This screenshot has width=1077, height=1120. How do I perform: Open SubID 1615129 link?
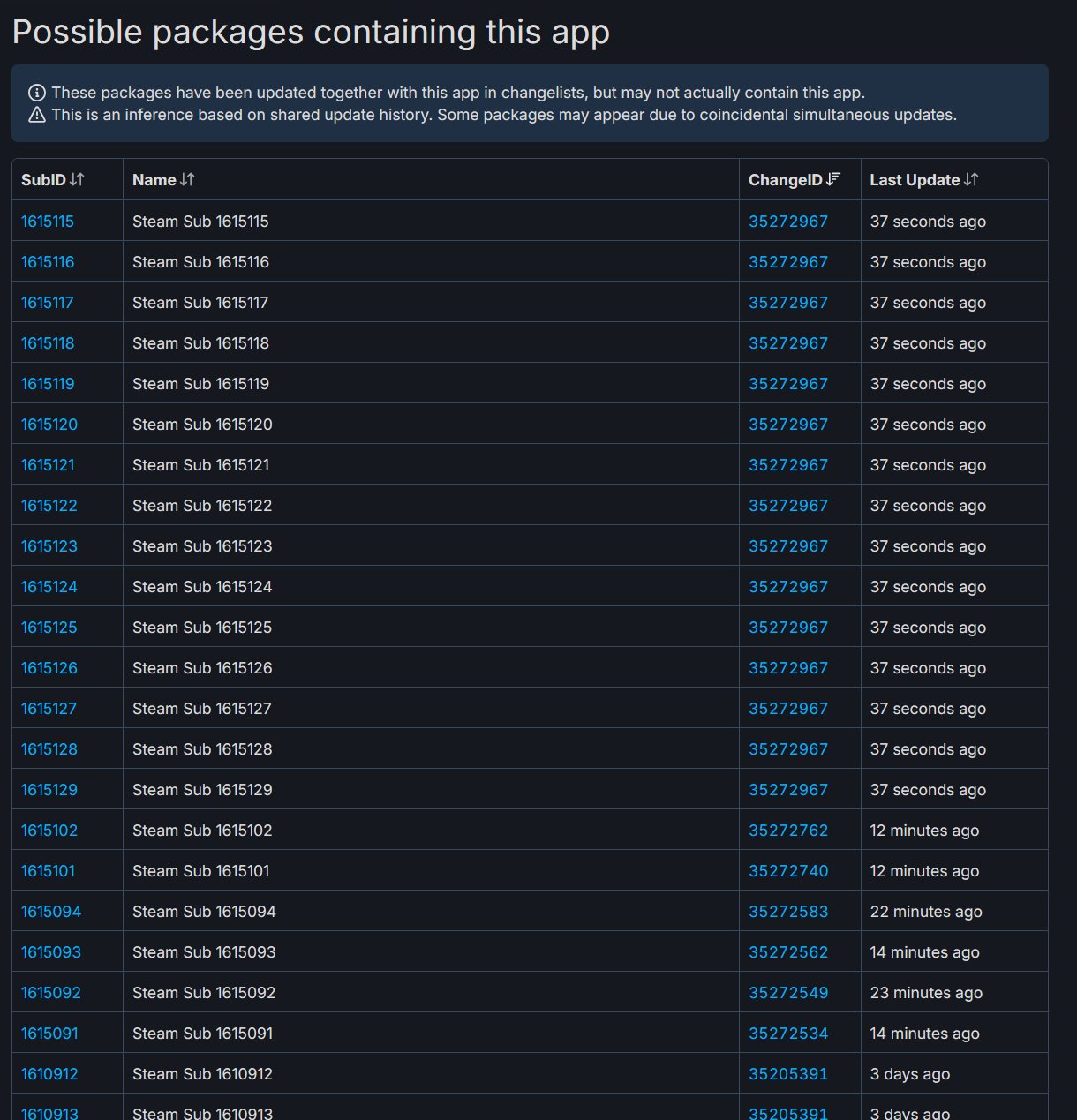point(49,790)
